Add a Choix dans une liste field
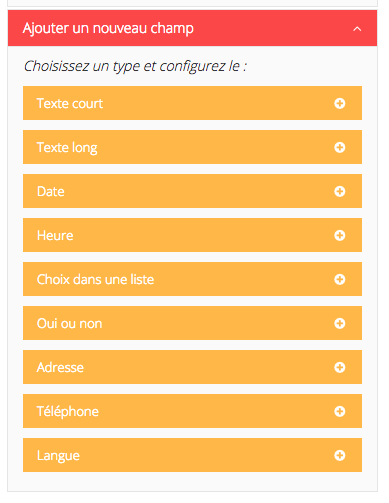 pos(192,279)
